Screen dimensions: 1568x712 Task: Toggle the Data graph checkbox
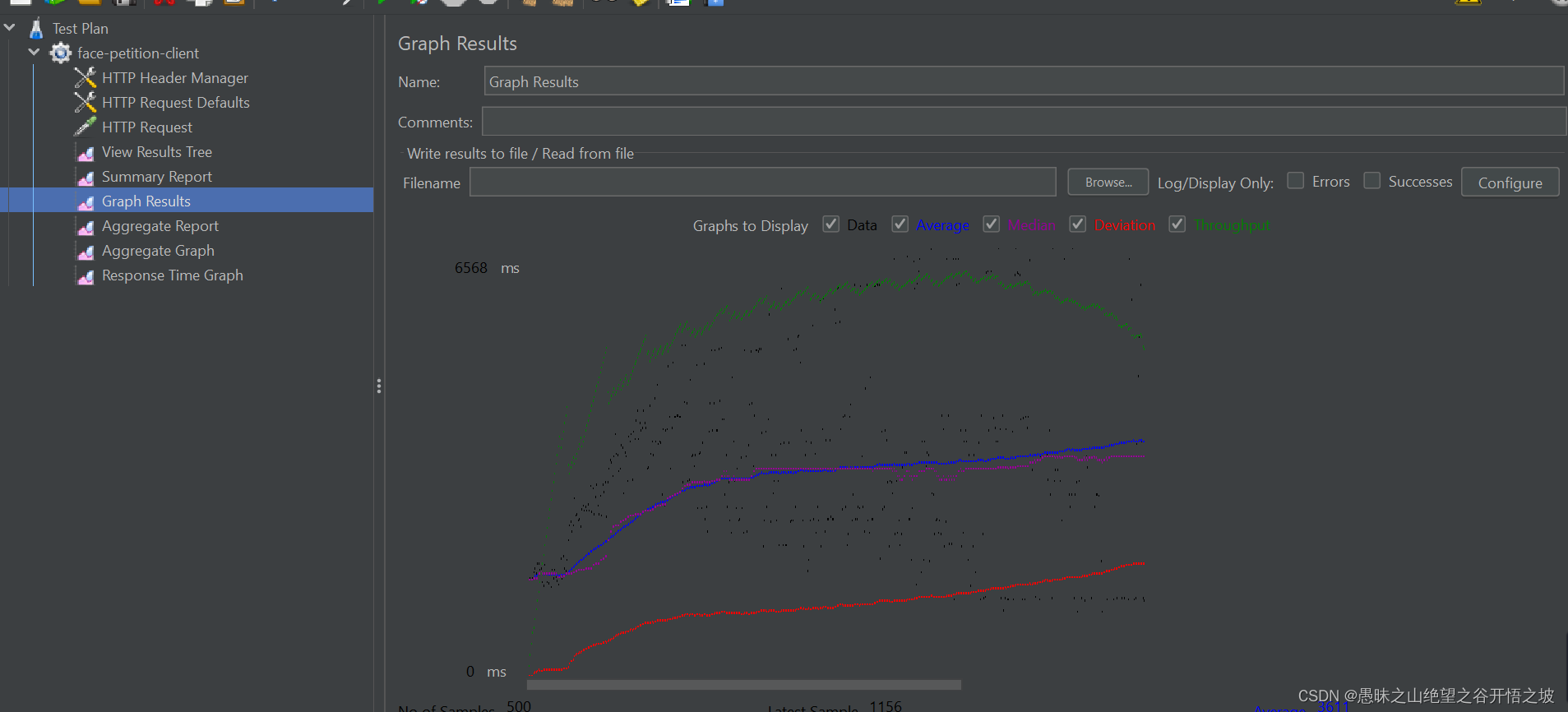[x=831, y=224]
